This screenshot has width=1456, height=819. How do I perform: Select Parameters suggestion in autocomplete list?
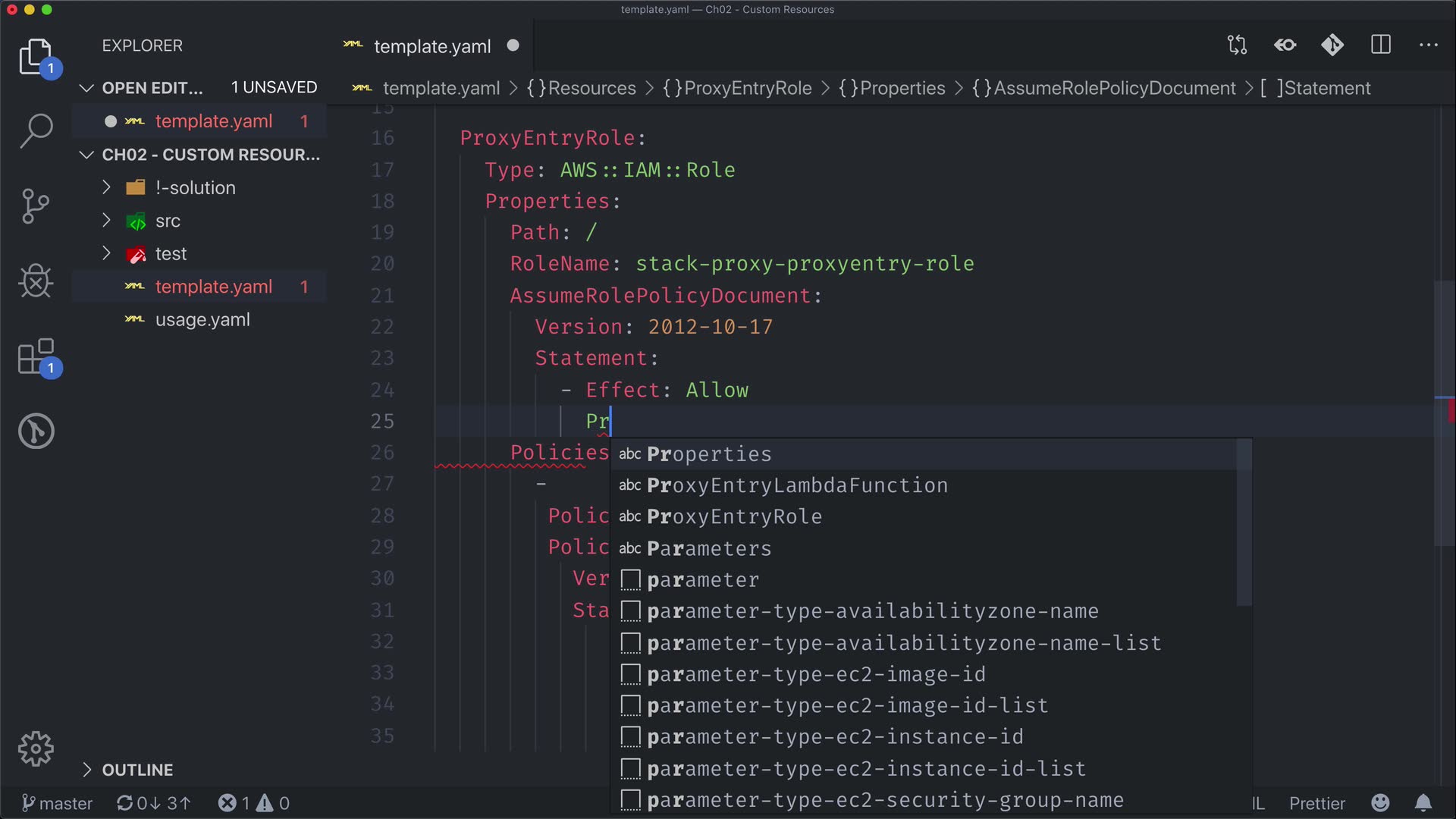click(708, 548)
